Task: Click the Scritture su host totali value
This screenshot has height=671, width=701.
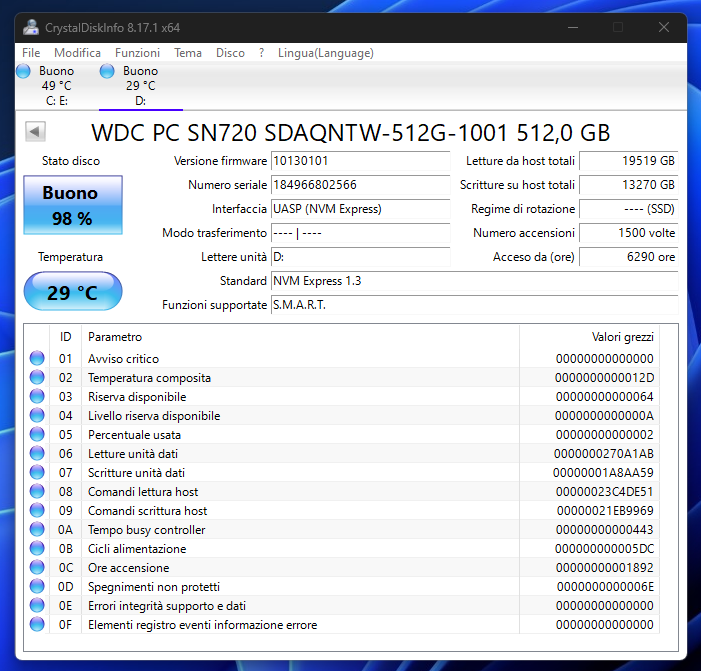Action: click(x=629, y=185)
